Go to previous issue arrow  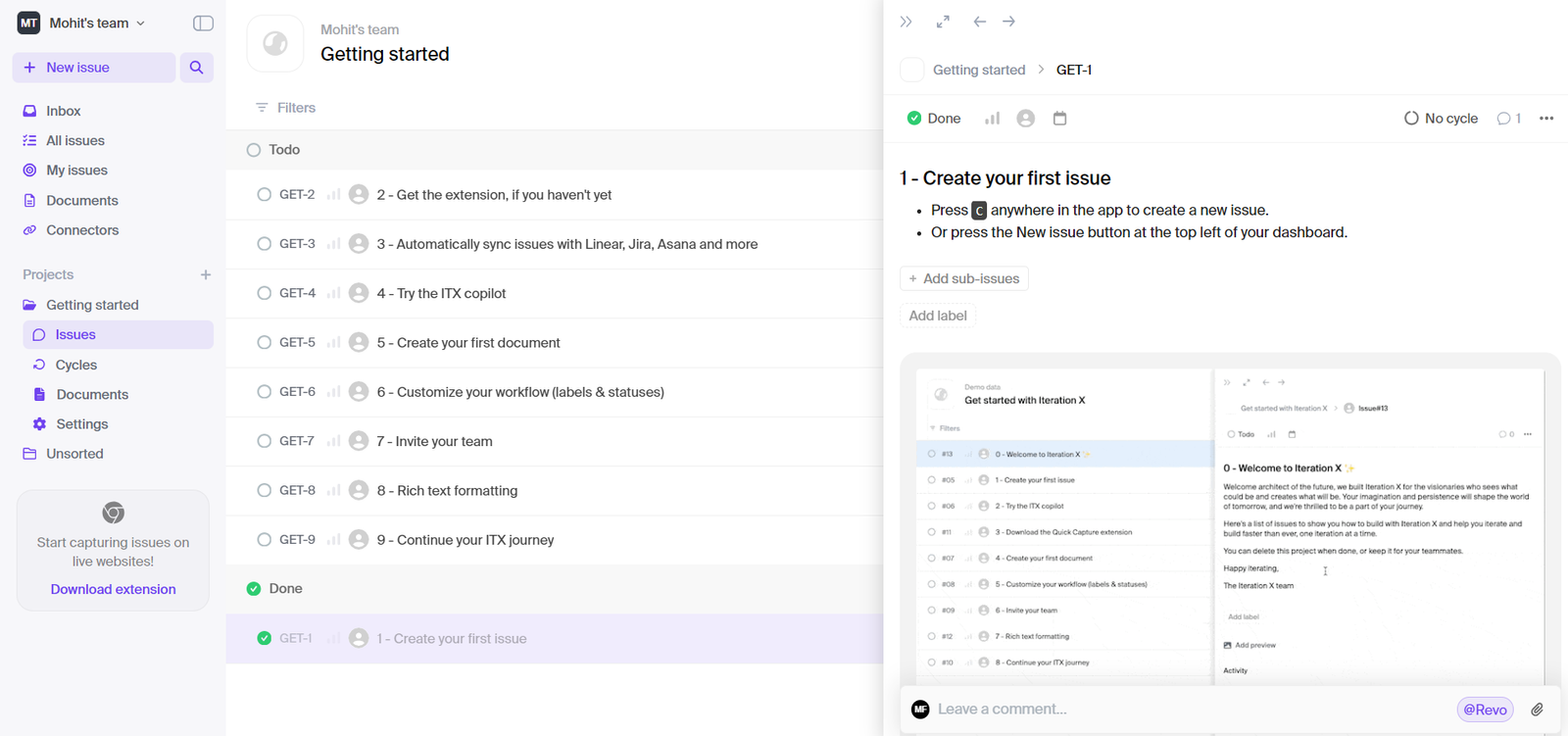pos(979,22)
